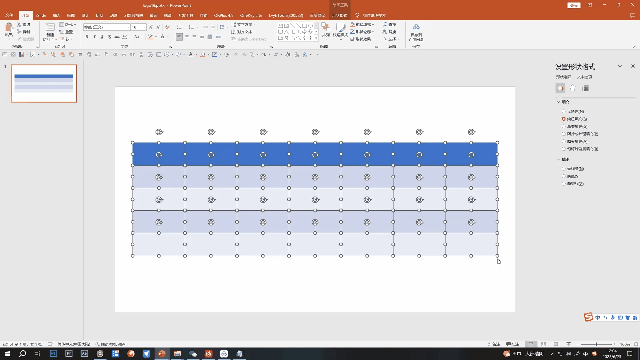Click the New Slide icon

point(50,28)
